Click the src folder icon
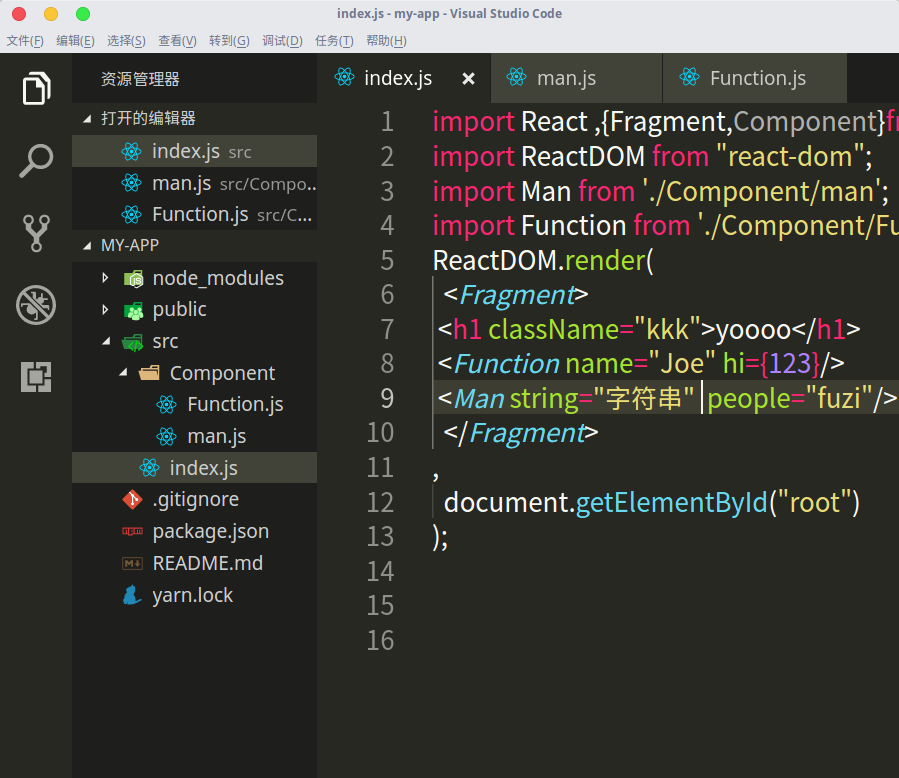Image resolution: width=899 pixels, height=778 pixels. 133,342
